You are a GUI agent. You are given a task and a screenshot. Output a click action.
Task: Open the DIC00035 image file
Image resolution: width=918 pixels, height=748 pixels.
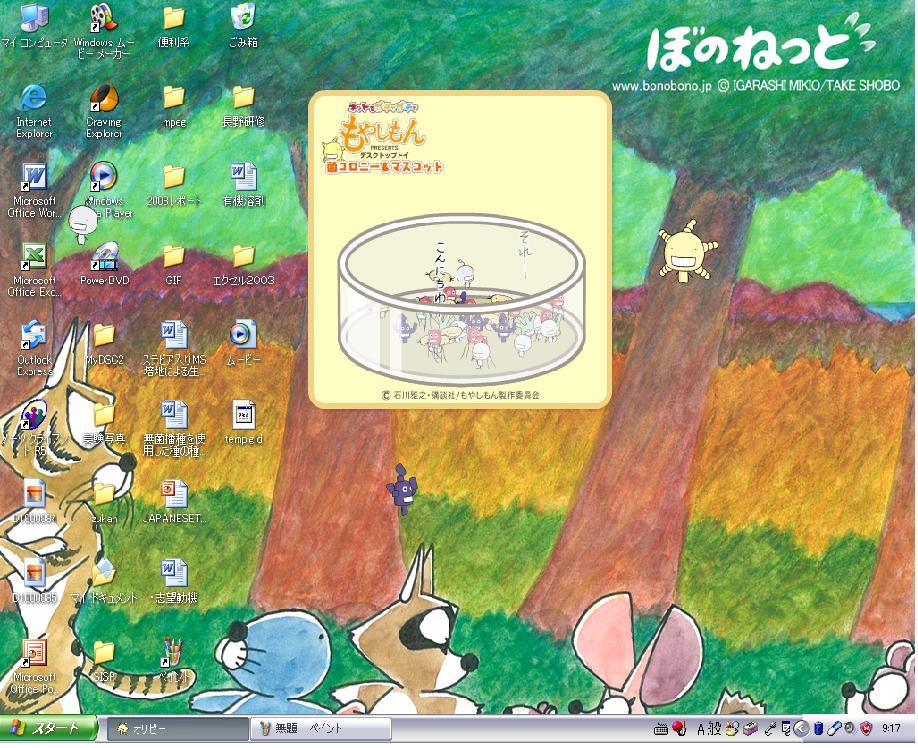(x=34, y=582)
